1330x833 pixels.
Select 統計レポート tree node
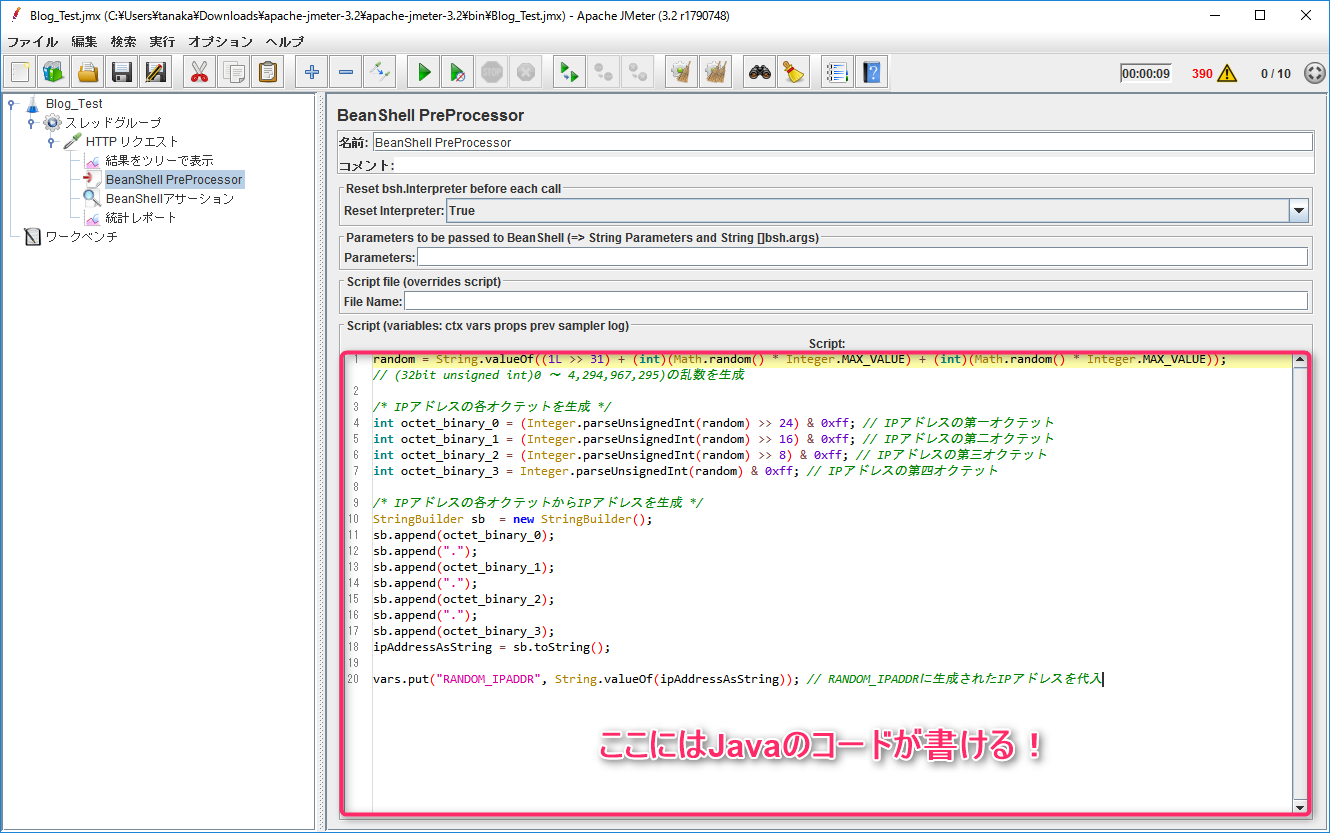pos(141,218)
